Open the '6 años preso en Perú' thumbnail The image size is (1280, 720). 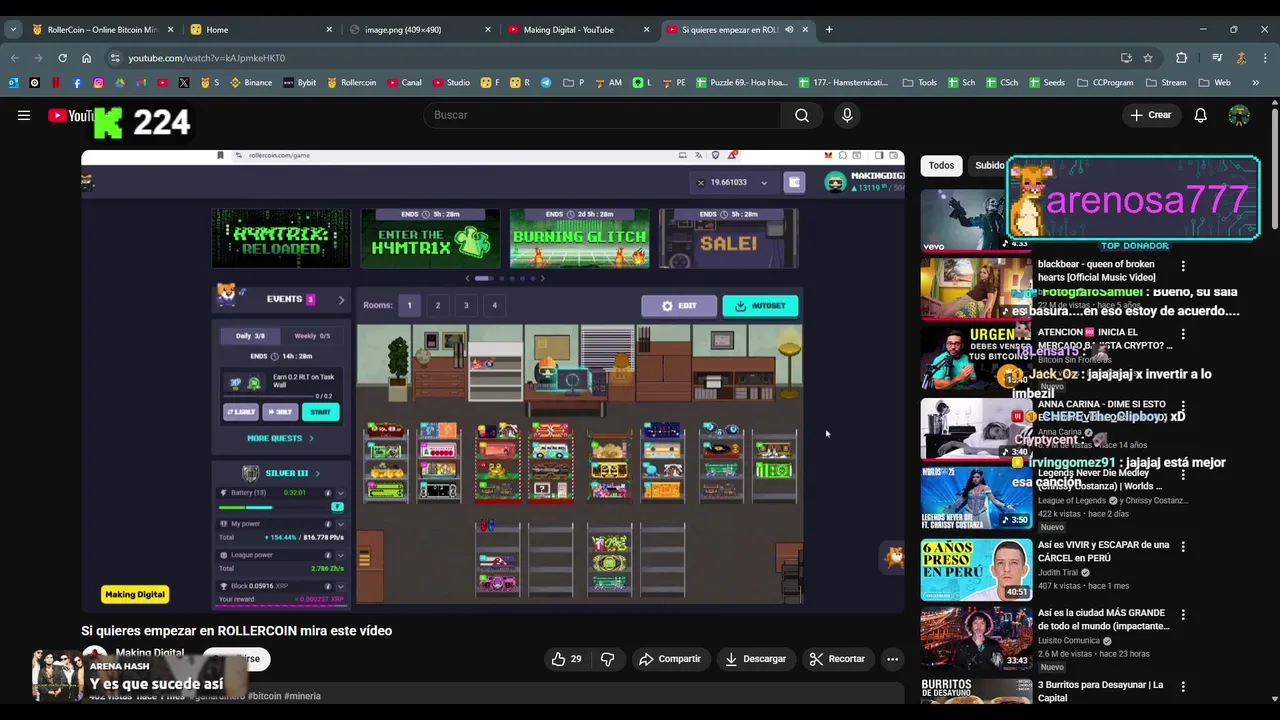pyautogui.click(x=976, y=570)
